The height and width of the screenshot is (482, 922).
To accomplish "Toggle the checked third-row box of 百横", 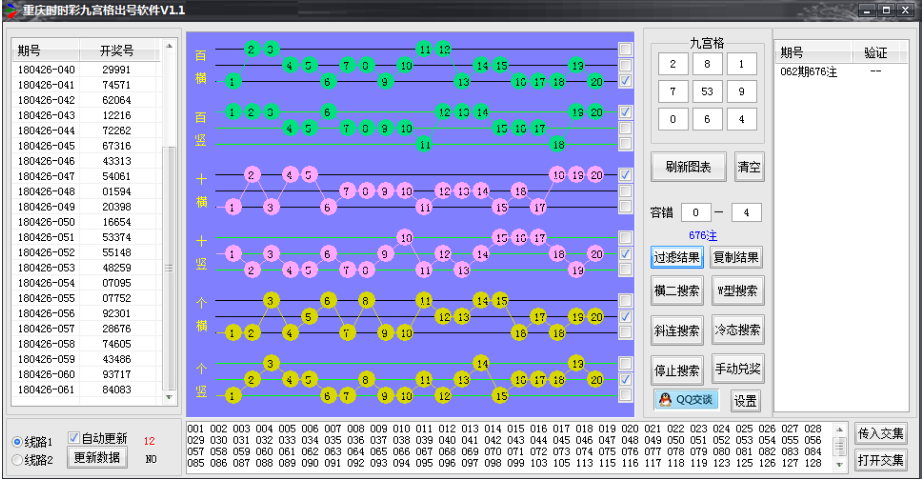I will tap(625, 81).
